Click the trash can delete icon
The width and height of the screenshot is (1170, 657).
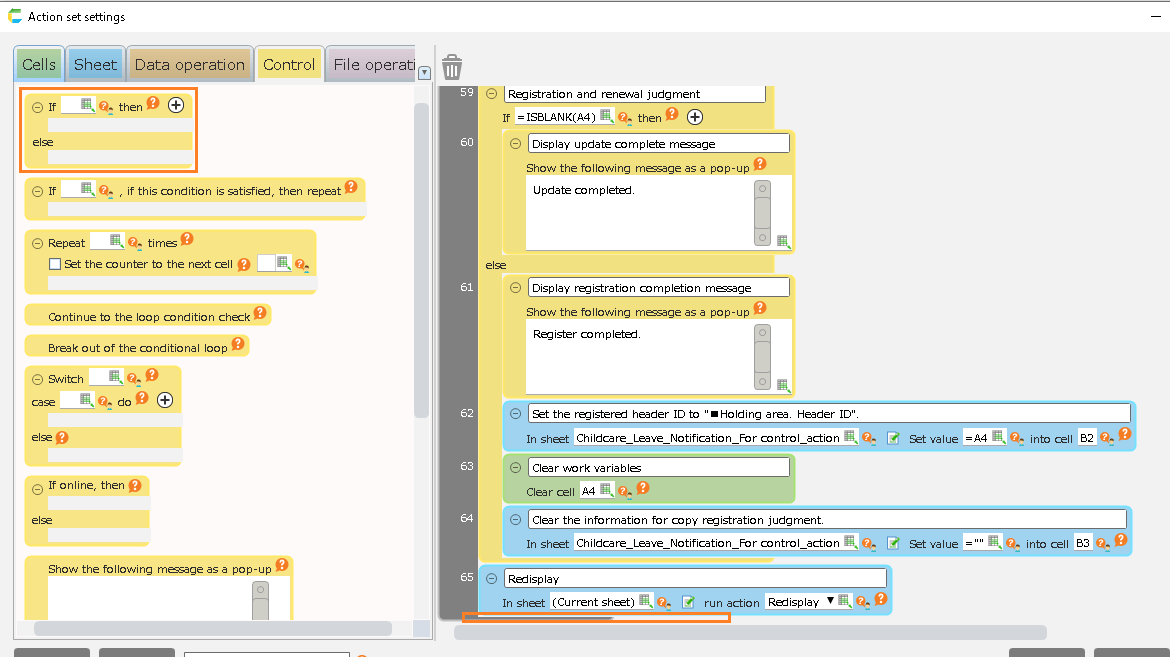(452, 67)
